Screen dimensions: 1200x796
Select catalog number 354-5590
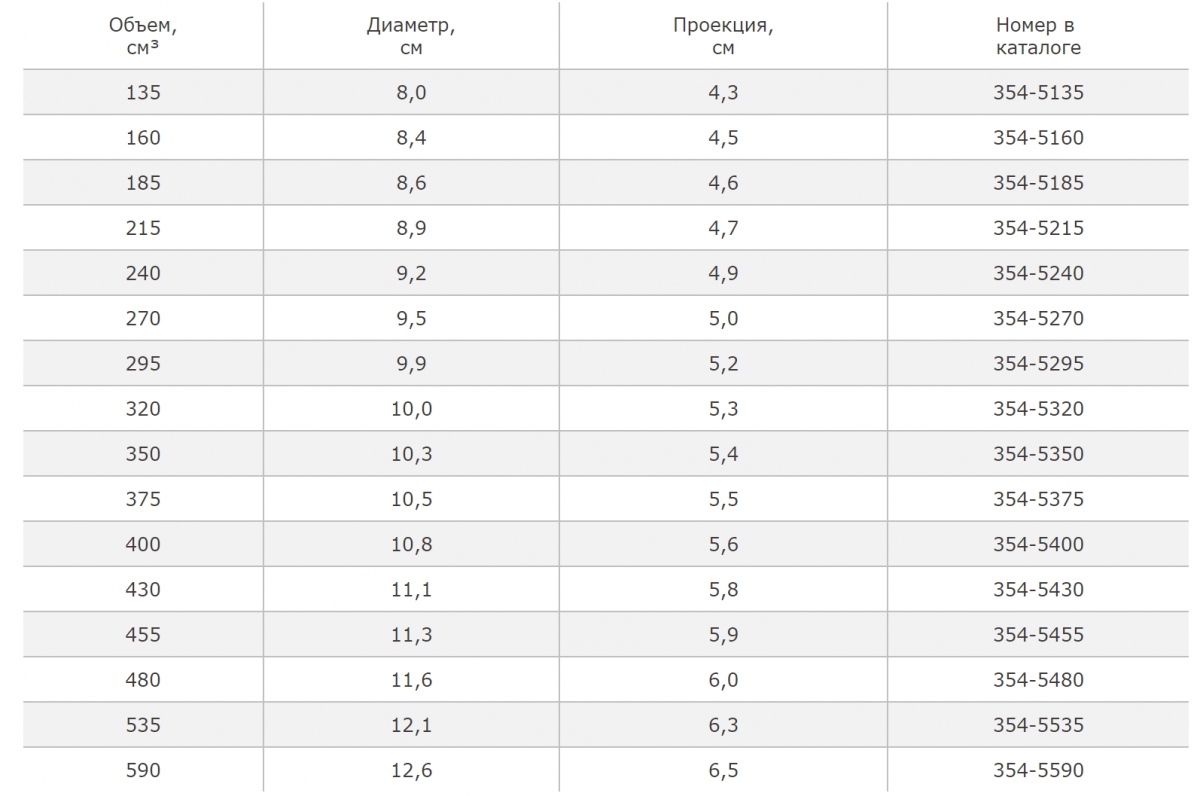(x=1038, y=771)
